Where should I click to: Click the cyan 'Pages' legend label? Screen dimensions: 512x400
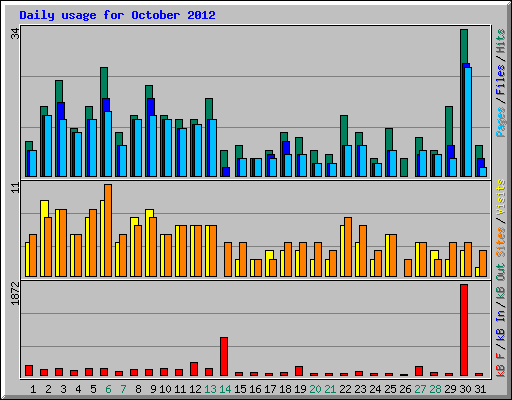(x=501, y=122)
